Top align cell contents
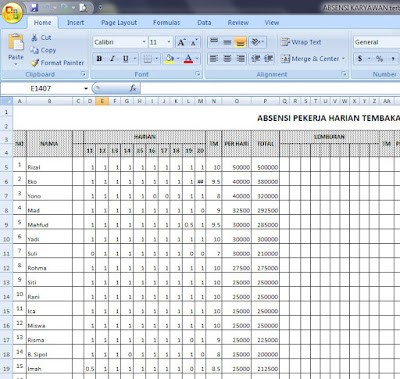This screenshot has width=400, height=379. point(214,42)
